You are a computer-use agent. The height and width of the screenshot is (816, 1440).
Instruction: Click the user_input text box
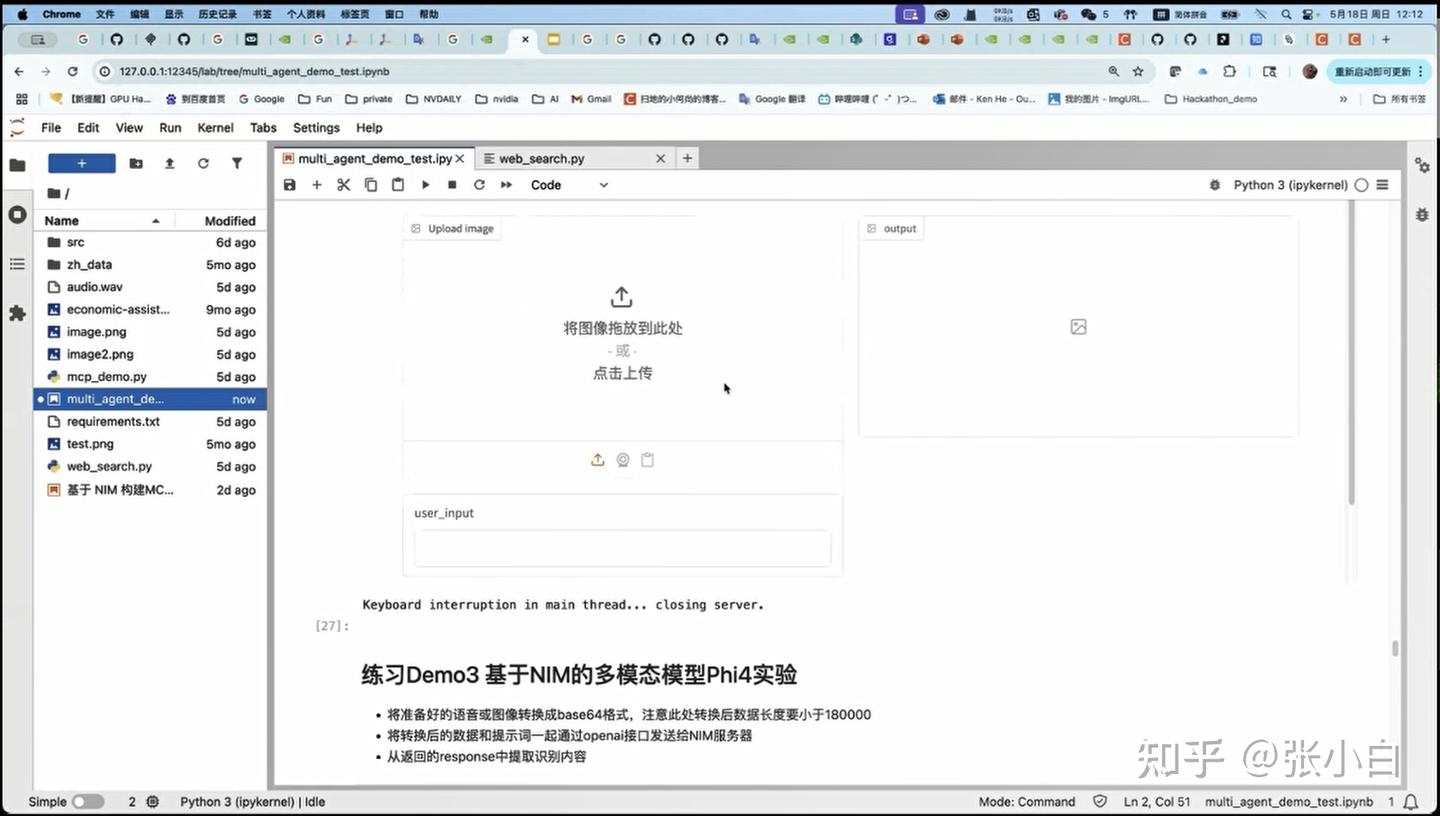point(622,548)
